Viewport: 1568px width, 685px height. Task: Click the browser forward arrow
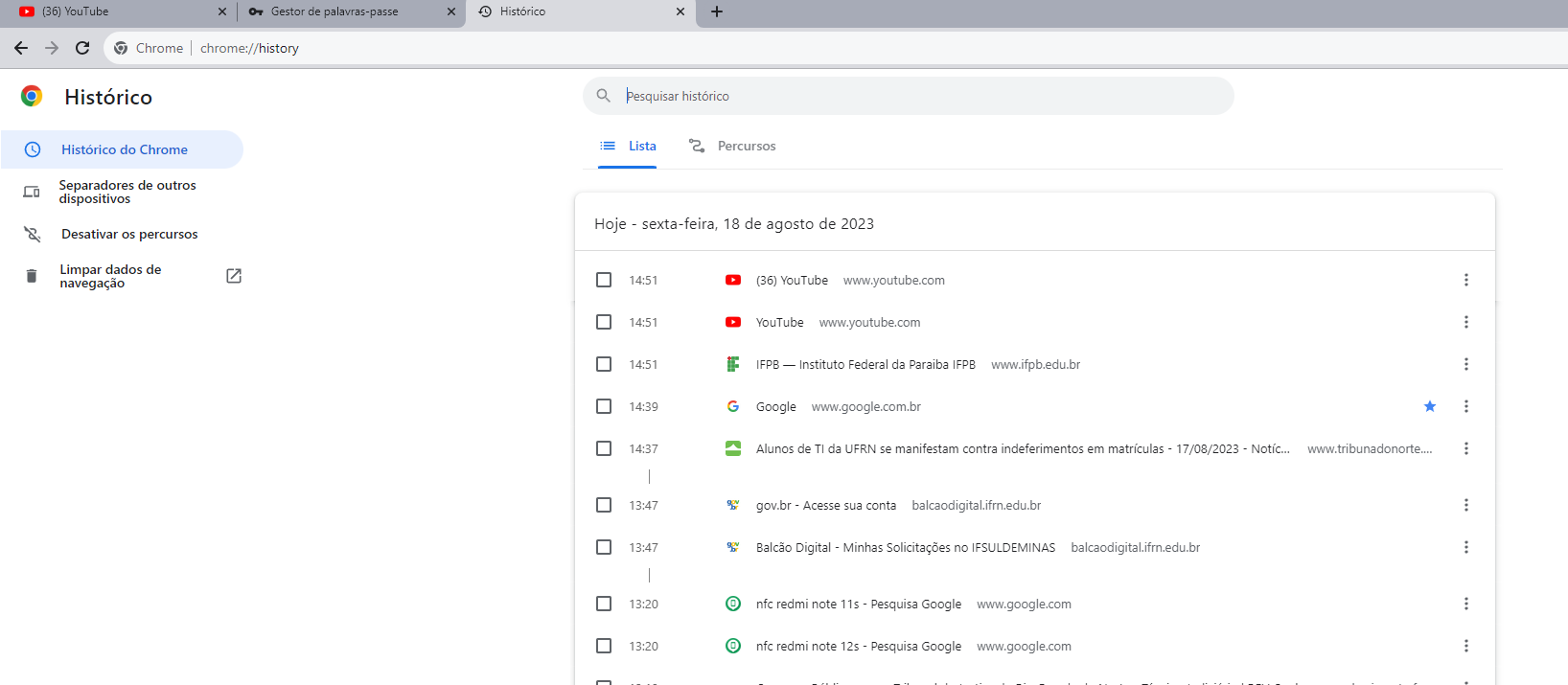(52, 48)
